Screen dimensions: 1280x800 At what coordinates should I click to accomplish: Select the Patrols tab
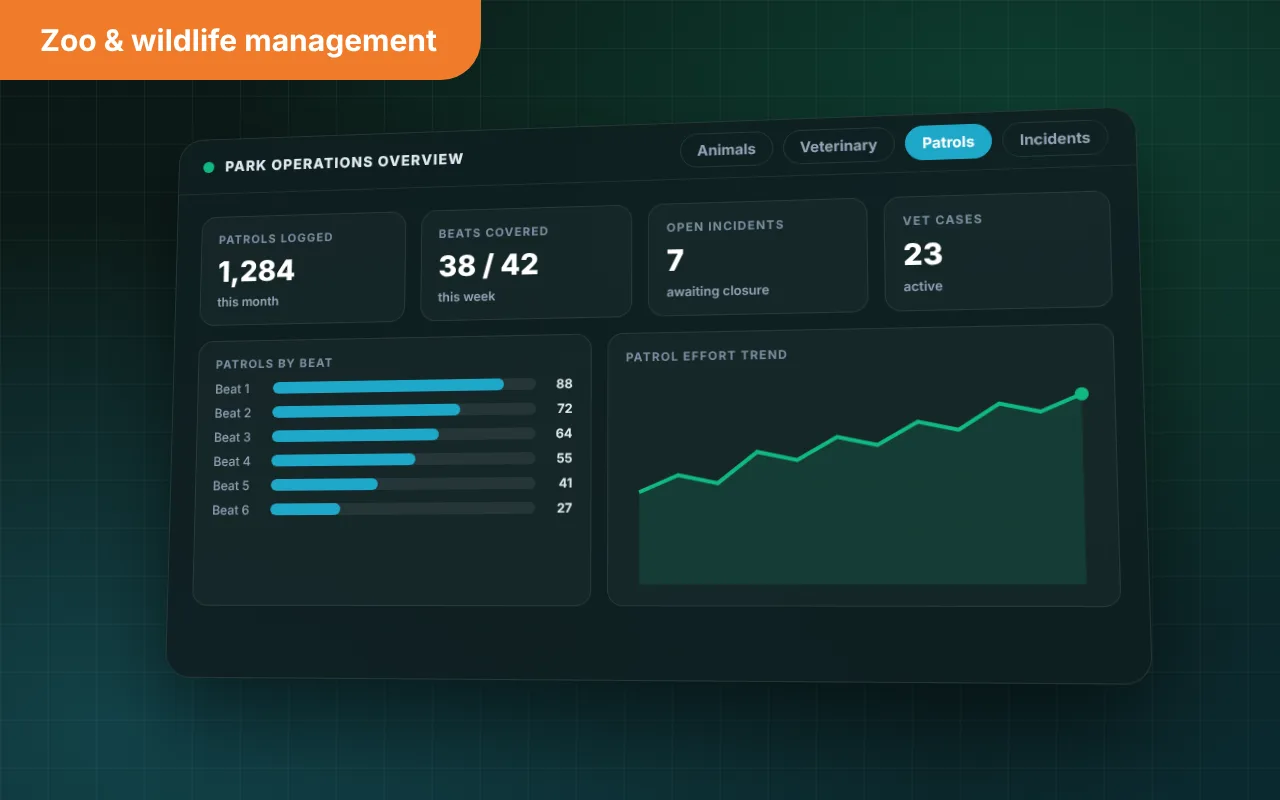click(948, 142)
